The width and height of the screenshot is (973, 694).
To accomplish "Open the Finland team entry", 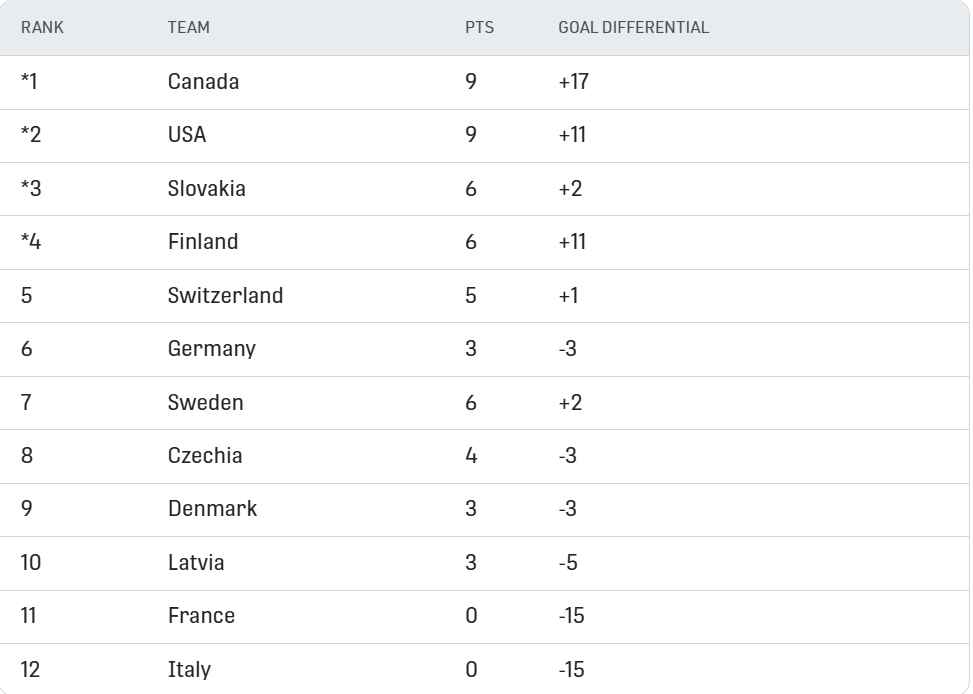I will coord(203,242).
